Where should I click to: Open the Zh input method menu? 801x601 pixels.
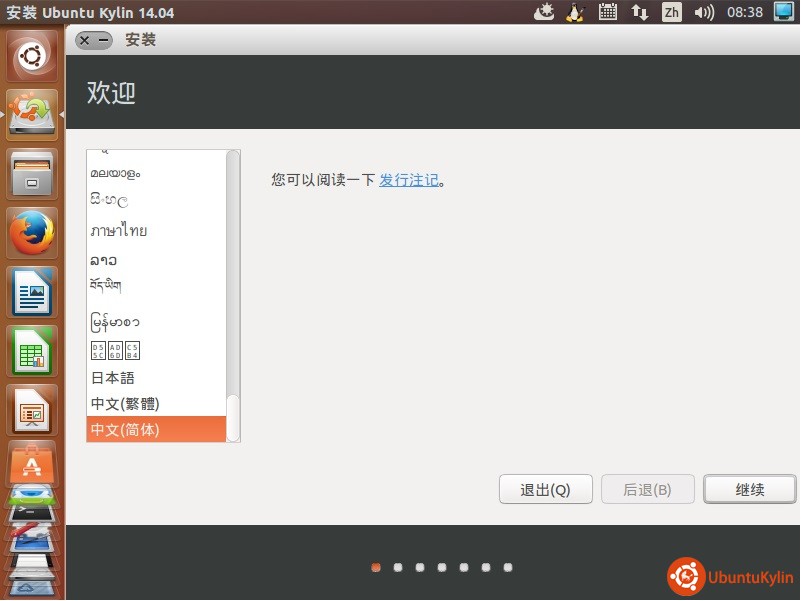[x=671, y=12]
